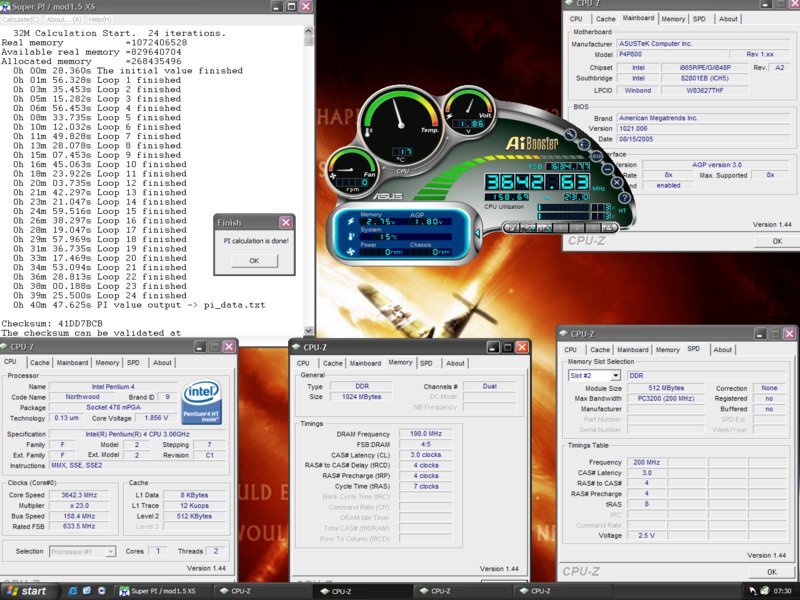
Task: Select the SPD tab in the Timings CPU-Z window
Action: pyautogui.click(x=426, y=363)
